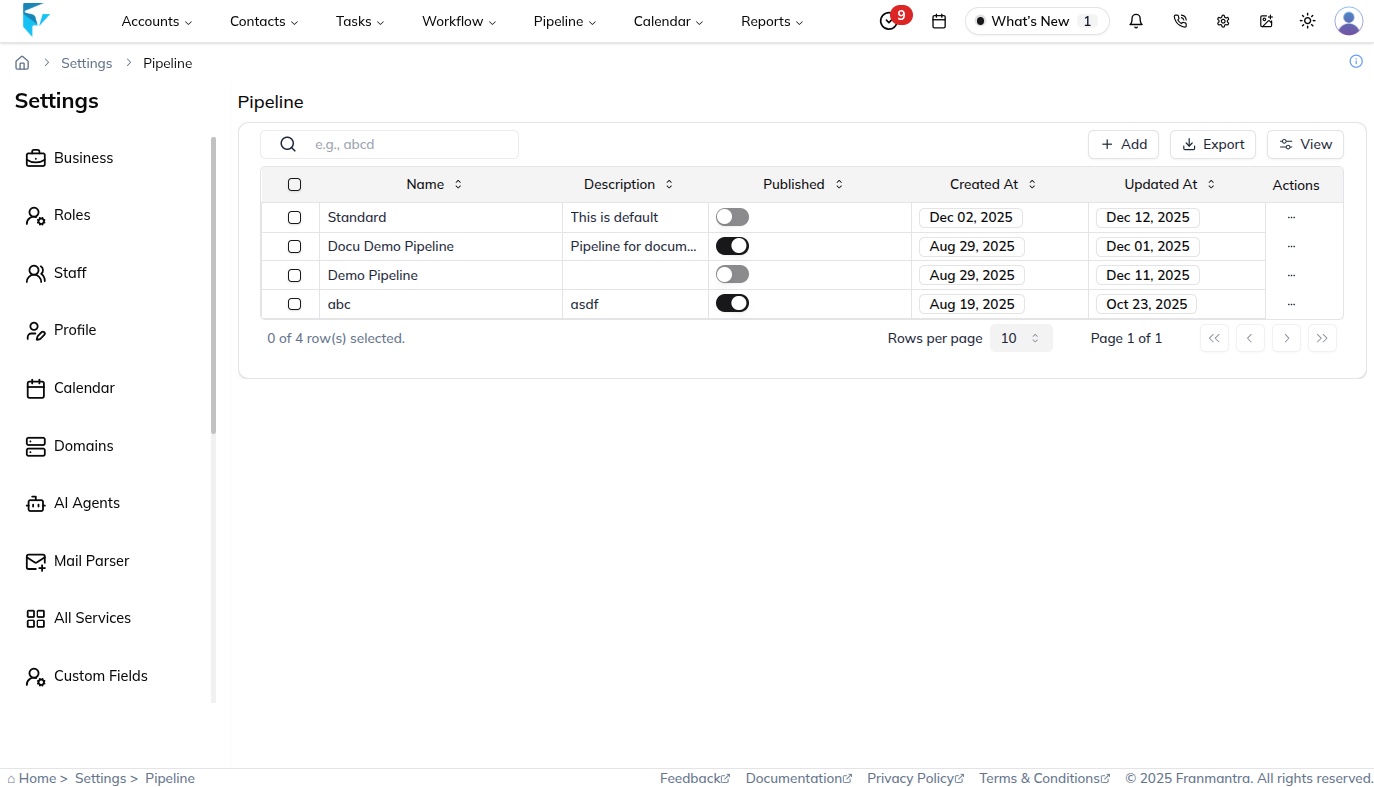Click the notification bell icon
This screenshot has height=787, width=1374.
[x=1136, y=21]
